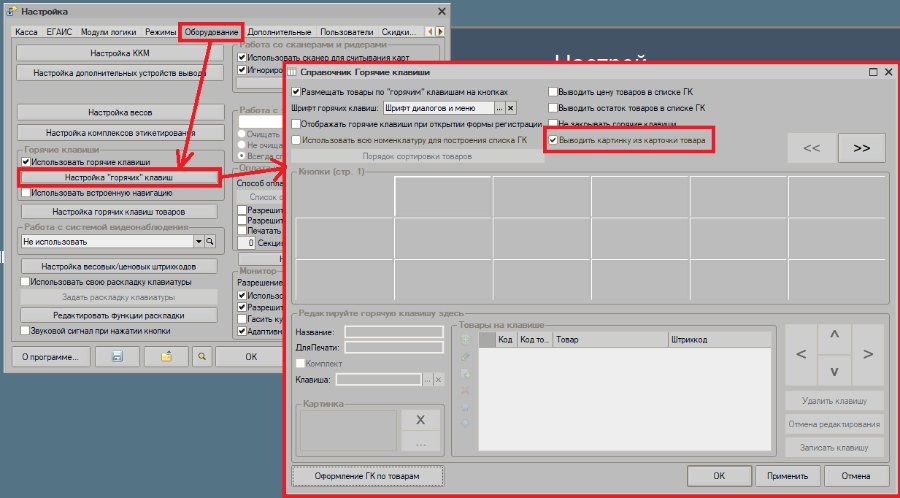Enable Выводить остаток товаров в списке ГК
Screen dimensions: 900x498
coord(553,108)
